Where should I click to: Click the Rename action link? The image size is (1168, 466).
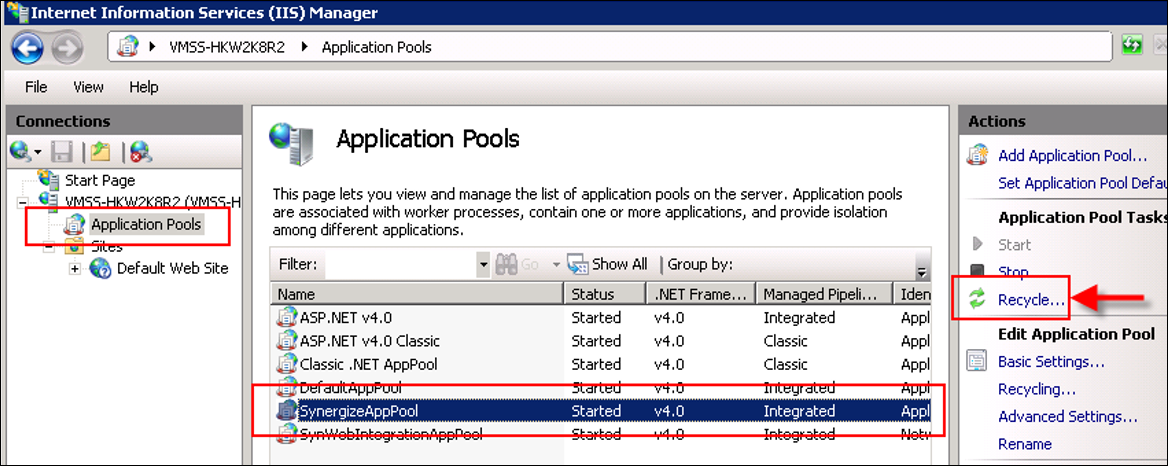point(1025,444)
